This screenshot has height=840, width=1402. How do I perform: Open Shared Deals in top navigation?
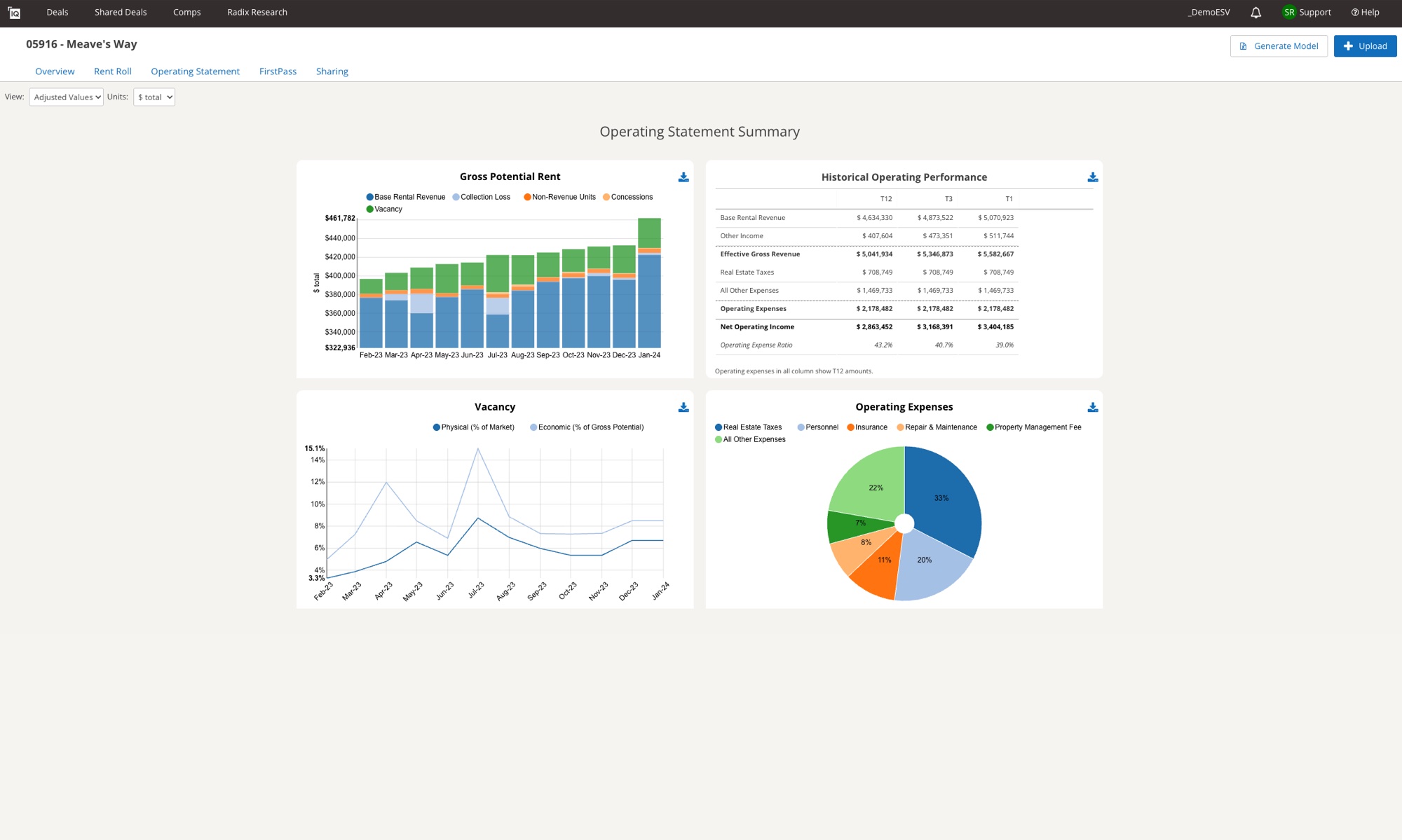coord(121,13)
